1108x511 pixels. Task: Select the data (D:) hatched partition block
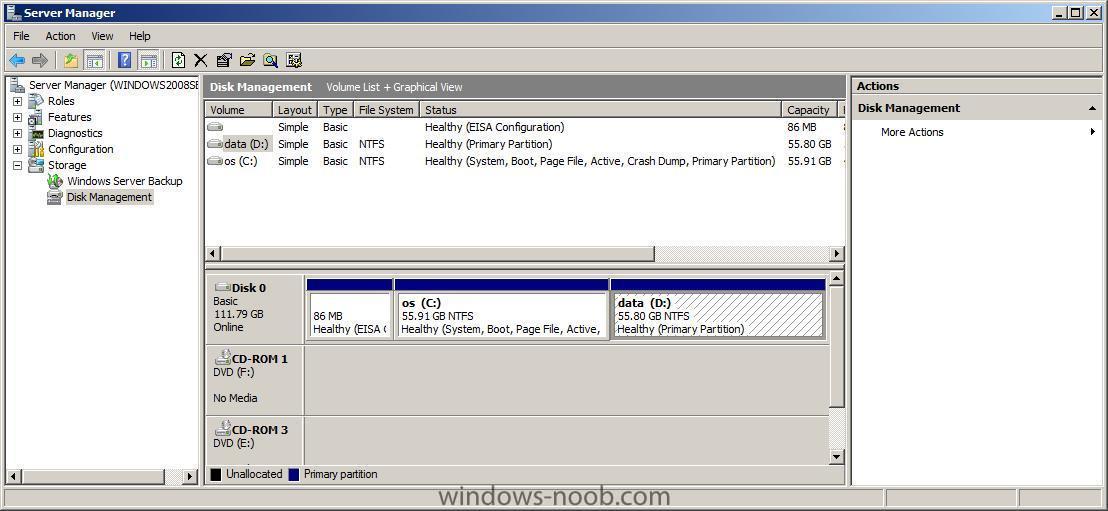(x=718, y=310)
